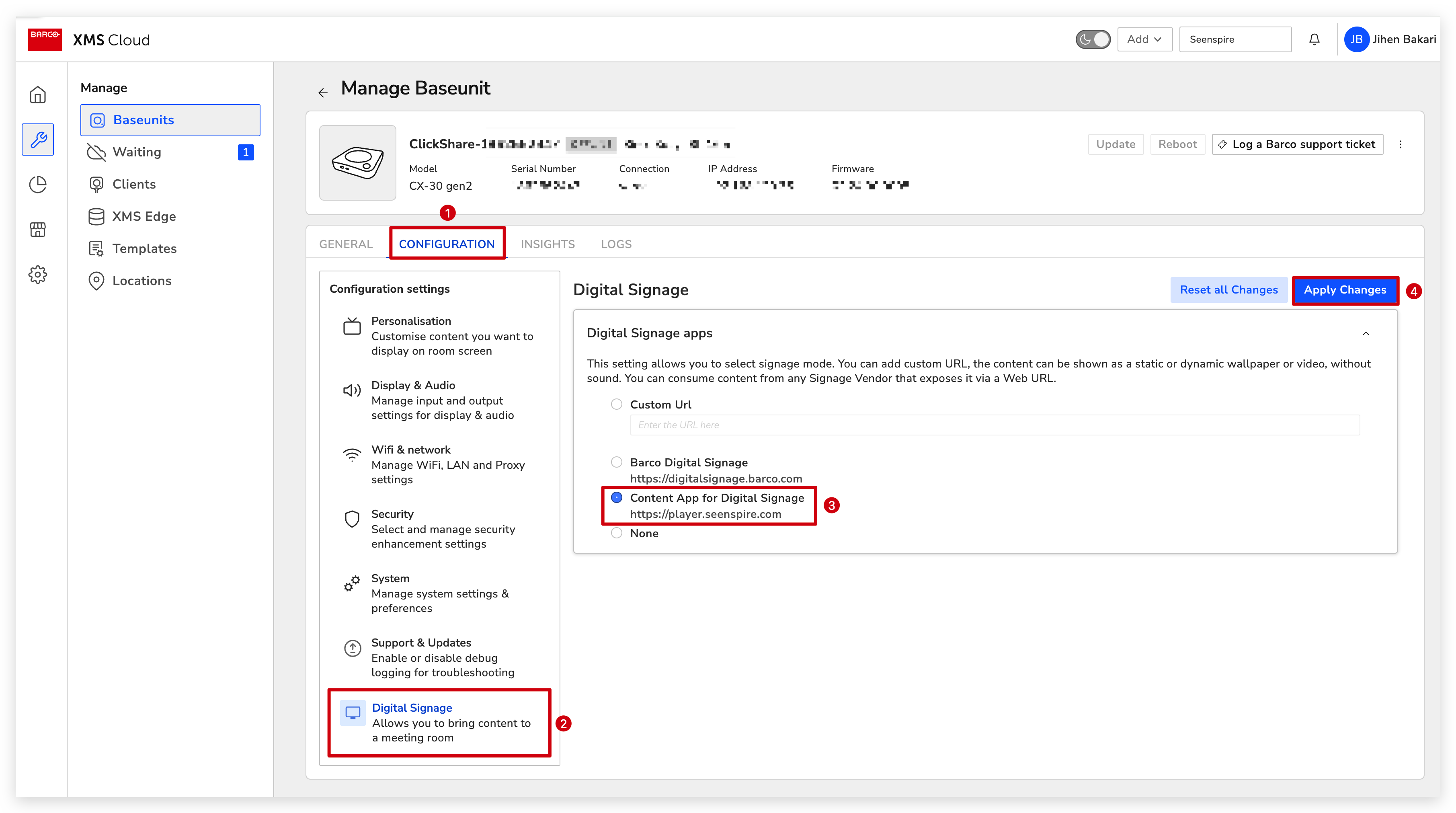Image resolution: width=1456 pixels, height=813 pixels.
Task: Switch to the LOGS tab
Action: [616, 244]
